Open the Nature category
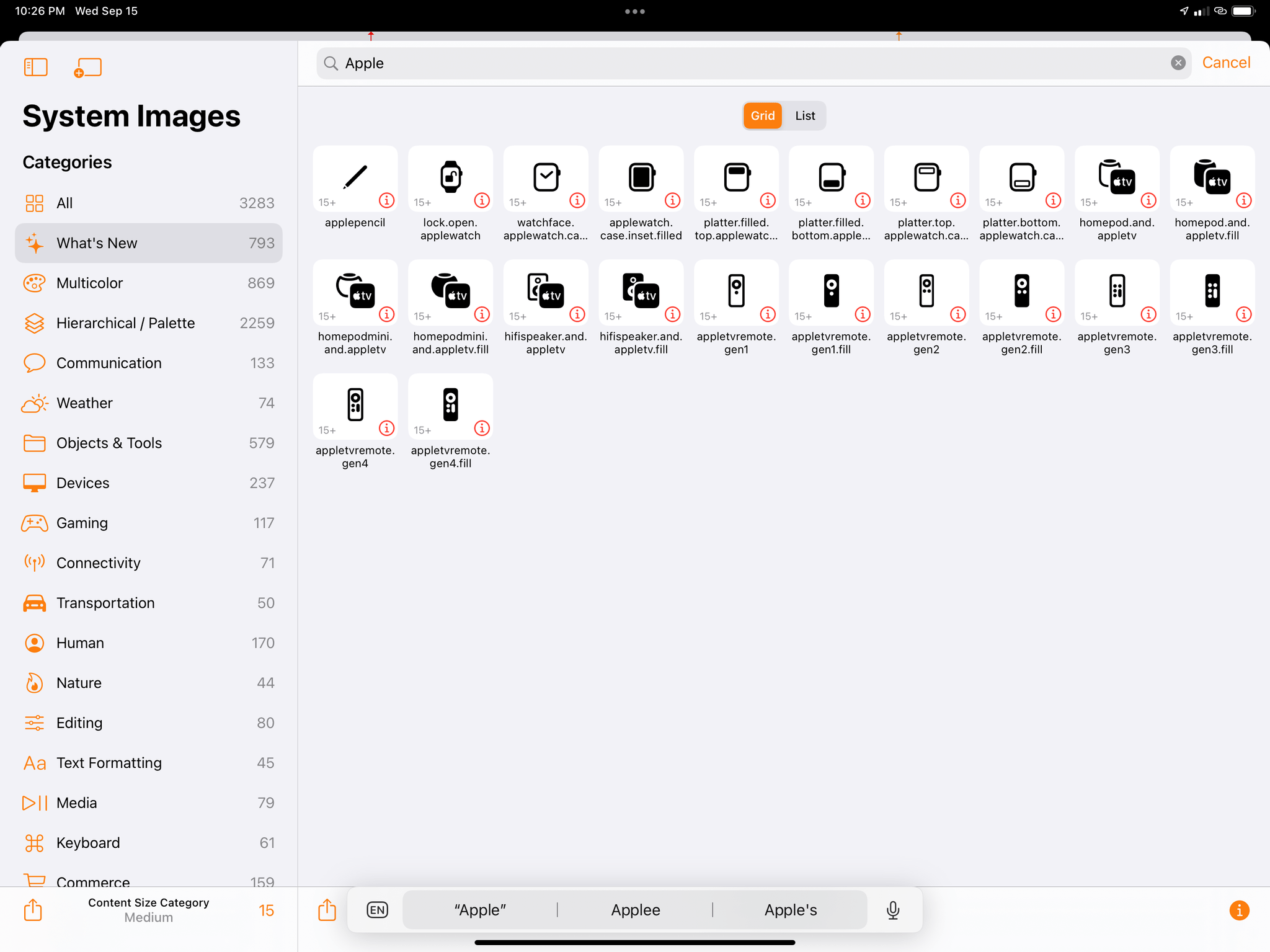The height and width of the screenshot is (952, 1270). pyautogui.click(x=149, y=683)
